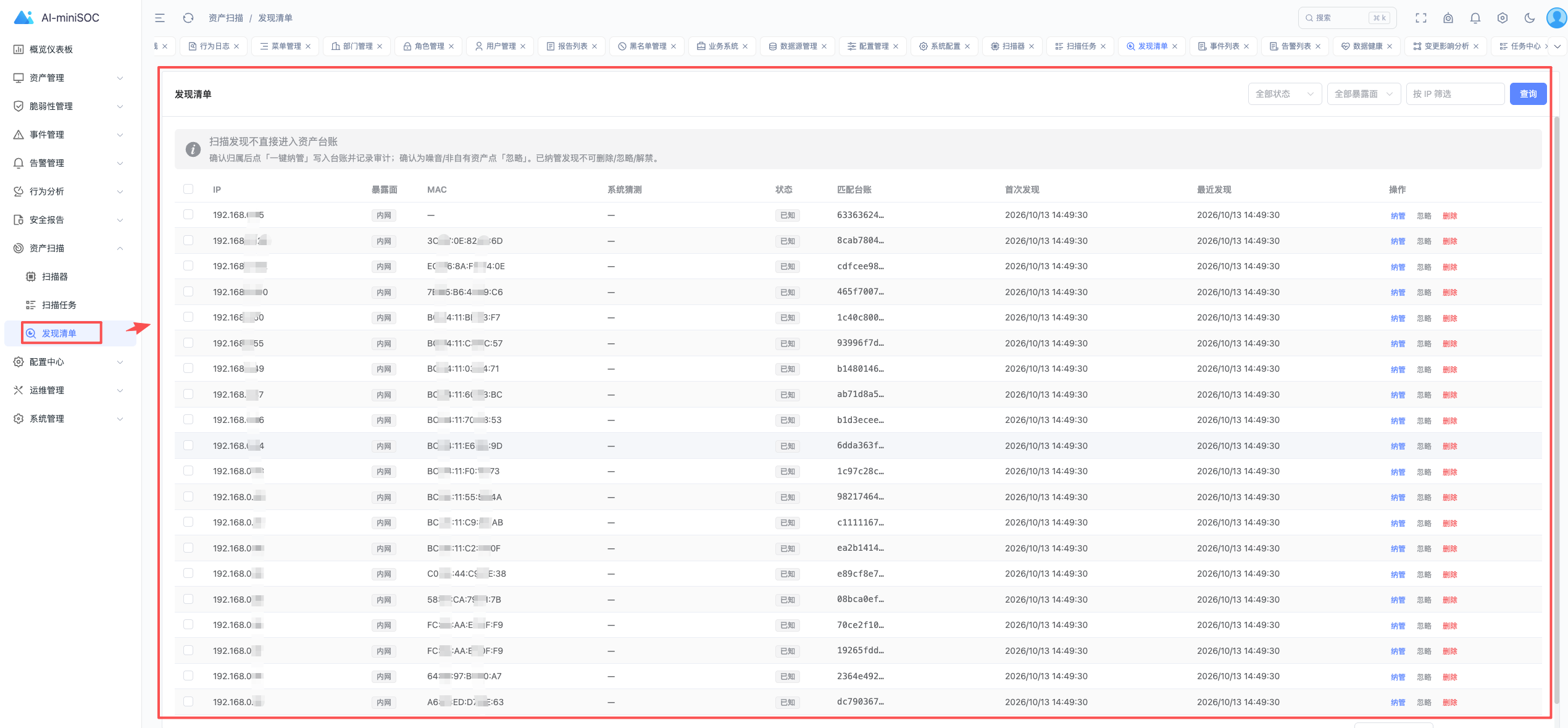The image size is (1568, 728).
Task: Select the checkbox for the first IP row
Action: [x=188, y=215]
